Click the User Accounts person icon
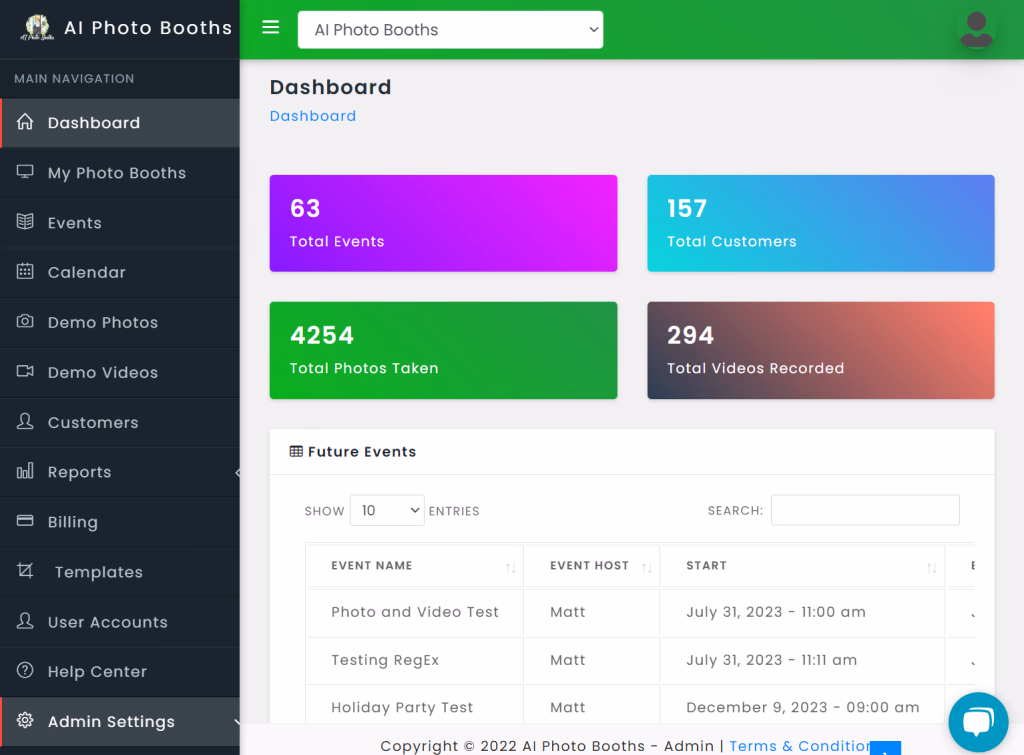This screenshot has width=1024, height=755. (25, 621)
